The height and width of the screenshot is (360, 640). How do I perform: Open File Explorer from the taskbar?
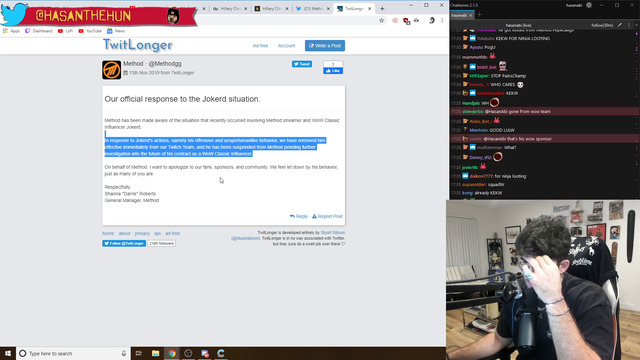pyautogui.click(x=156, y=353)
